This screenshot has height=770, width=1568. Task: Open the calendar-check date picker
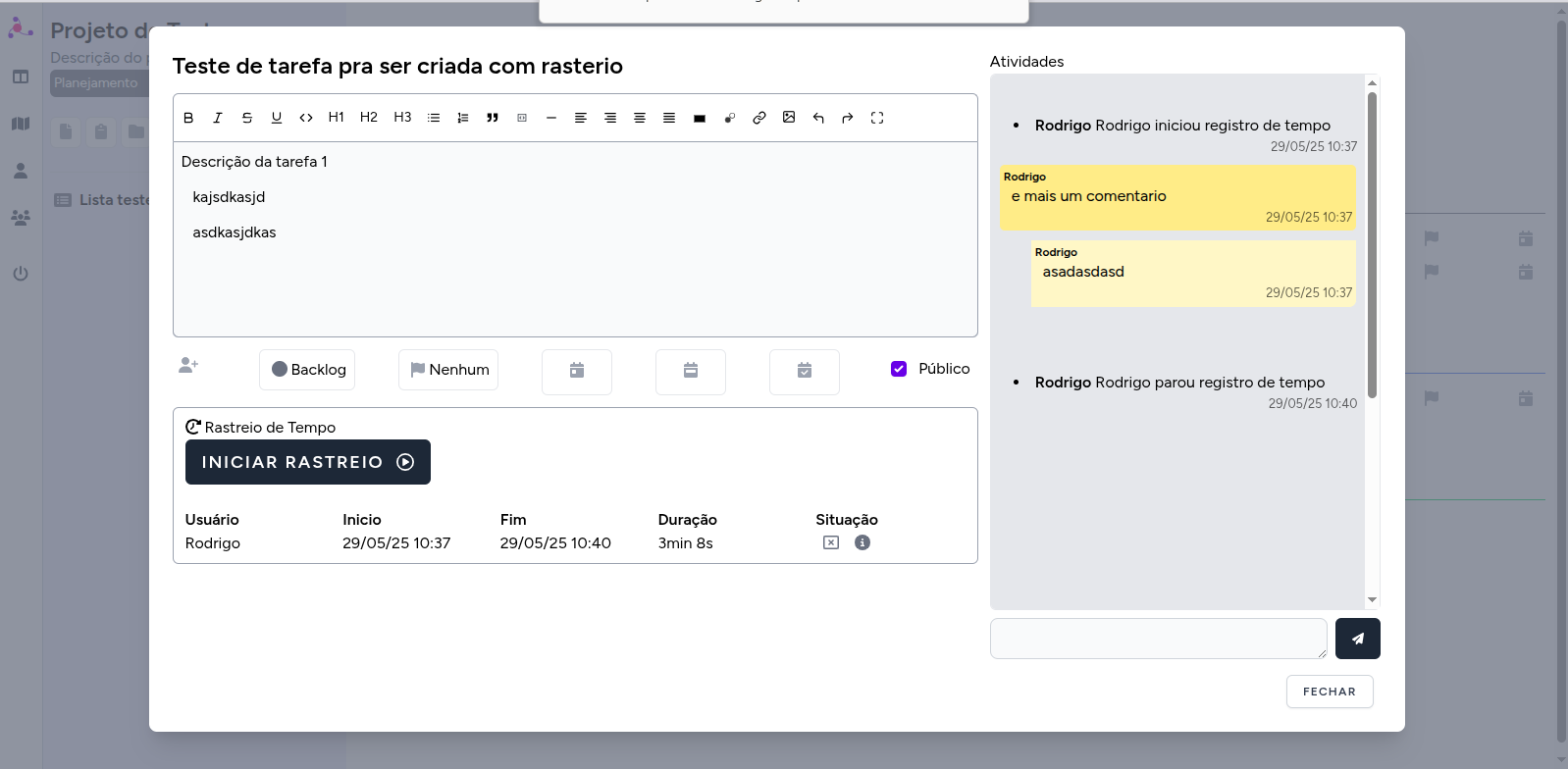805,372
